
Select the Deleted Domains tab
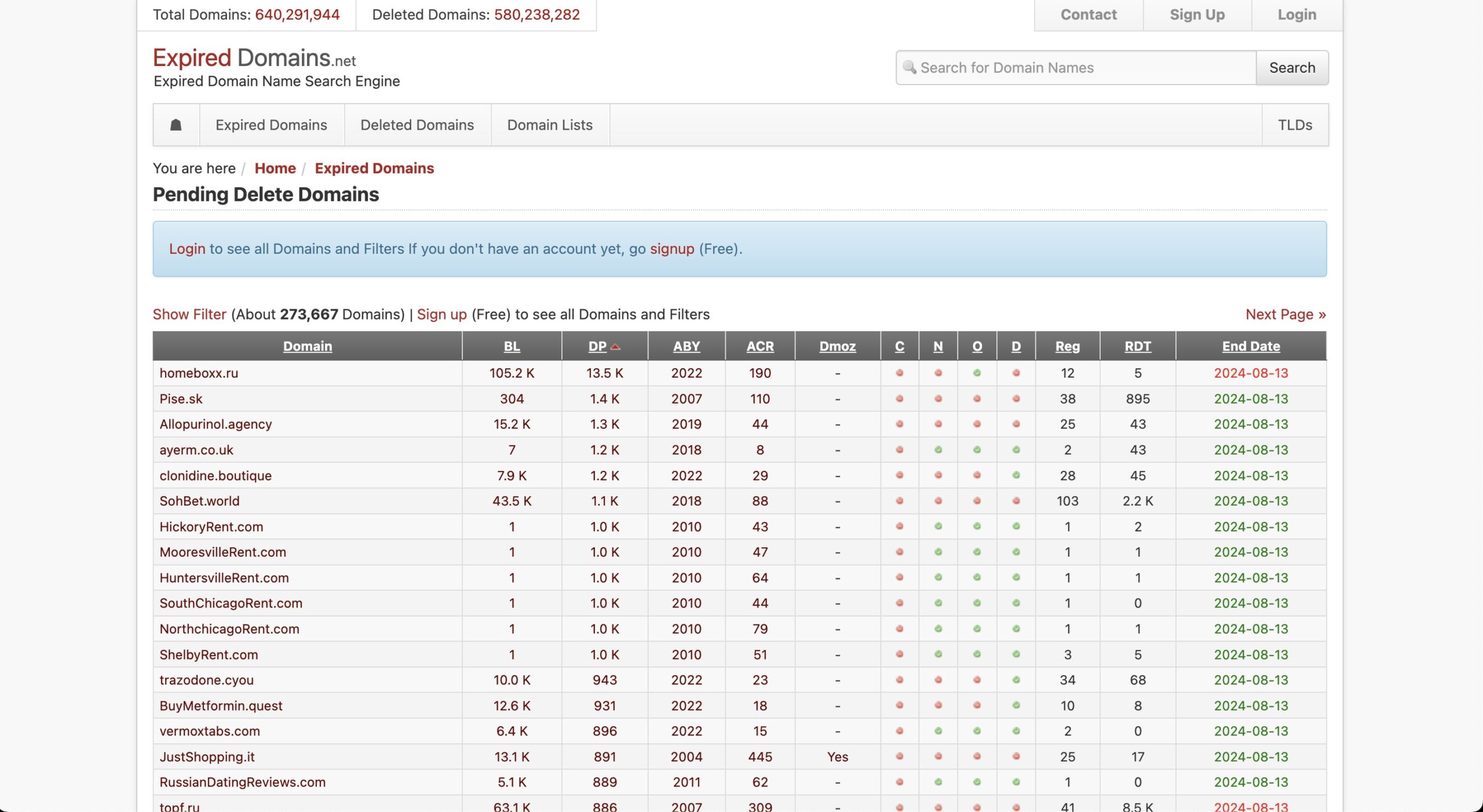point(417,124)
